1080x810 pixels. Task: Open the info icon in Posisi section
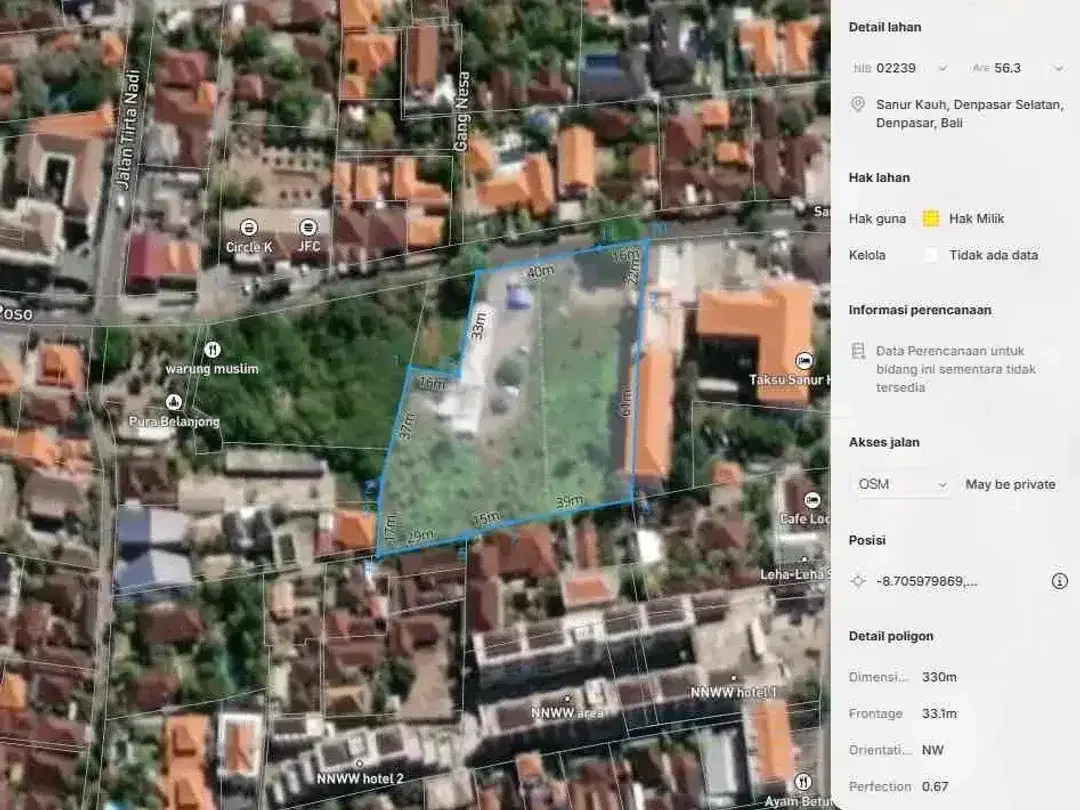[x=1059, y=581]
